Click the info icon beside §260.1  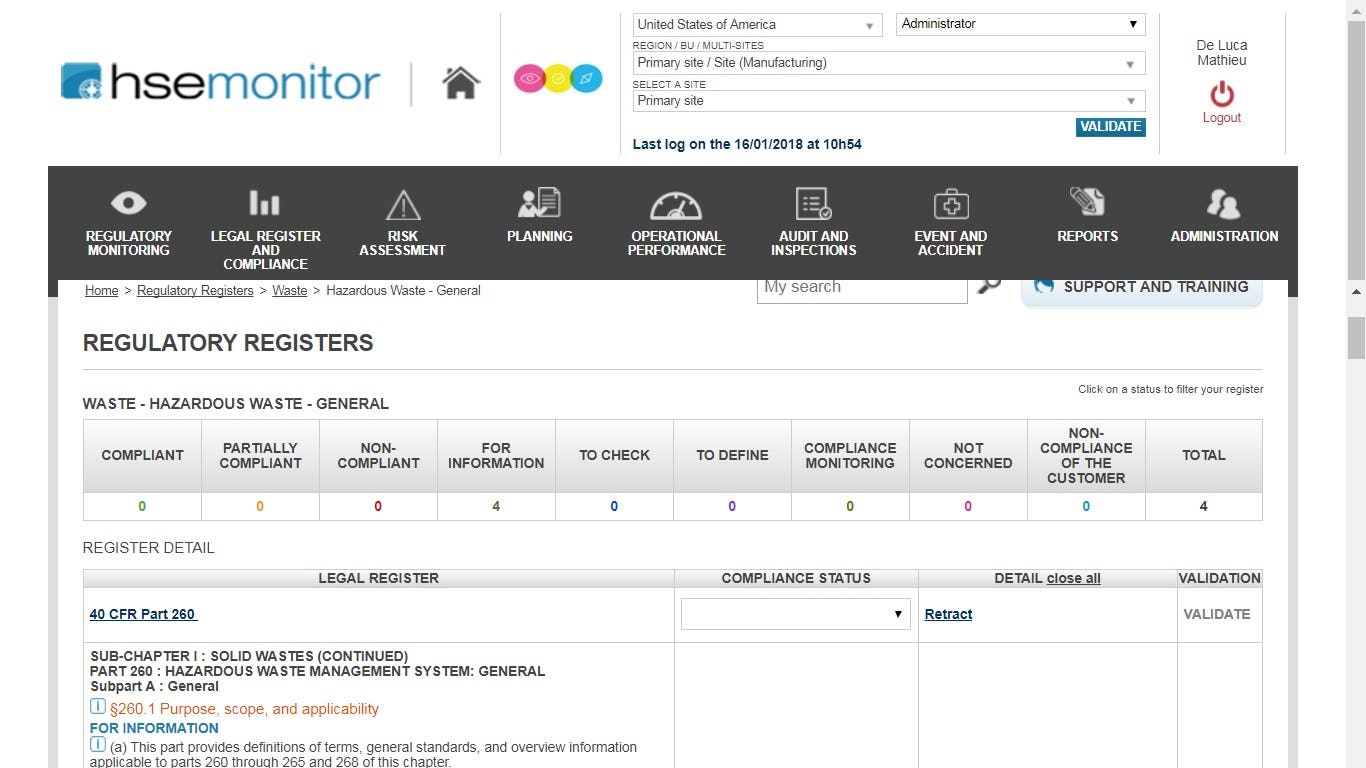tap(97, 707)
